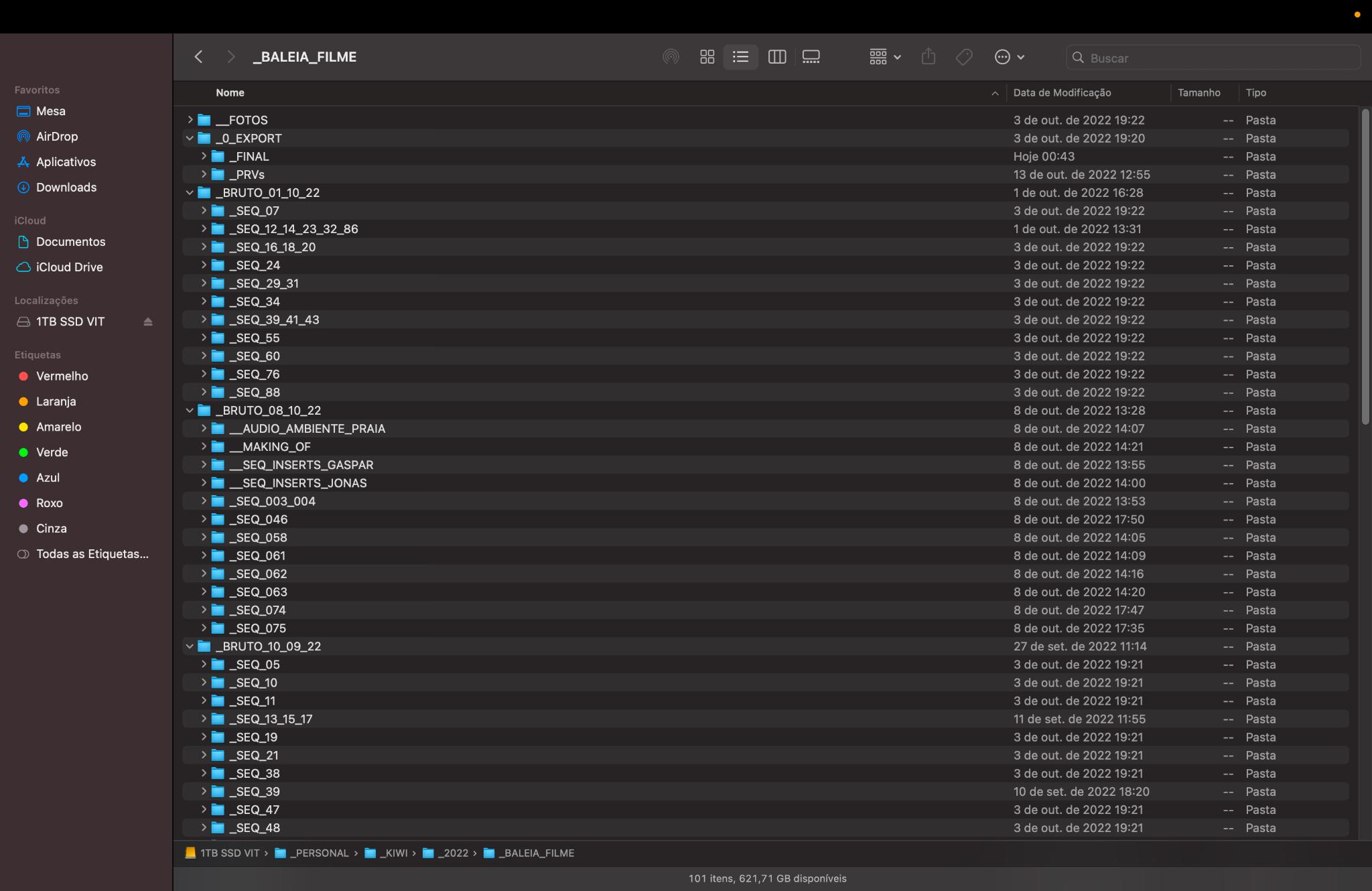Collapse the _BRUTO_01_10_22 folder

coord(190,193)
